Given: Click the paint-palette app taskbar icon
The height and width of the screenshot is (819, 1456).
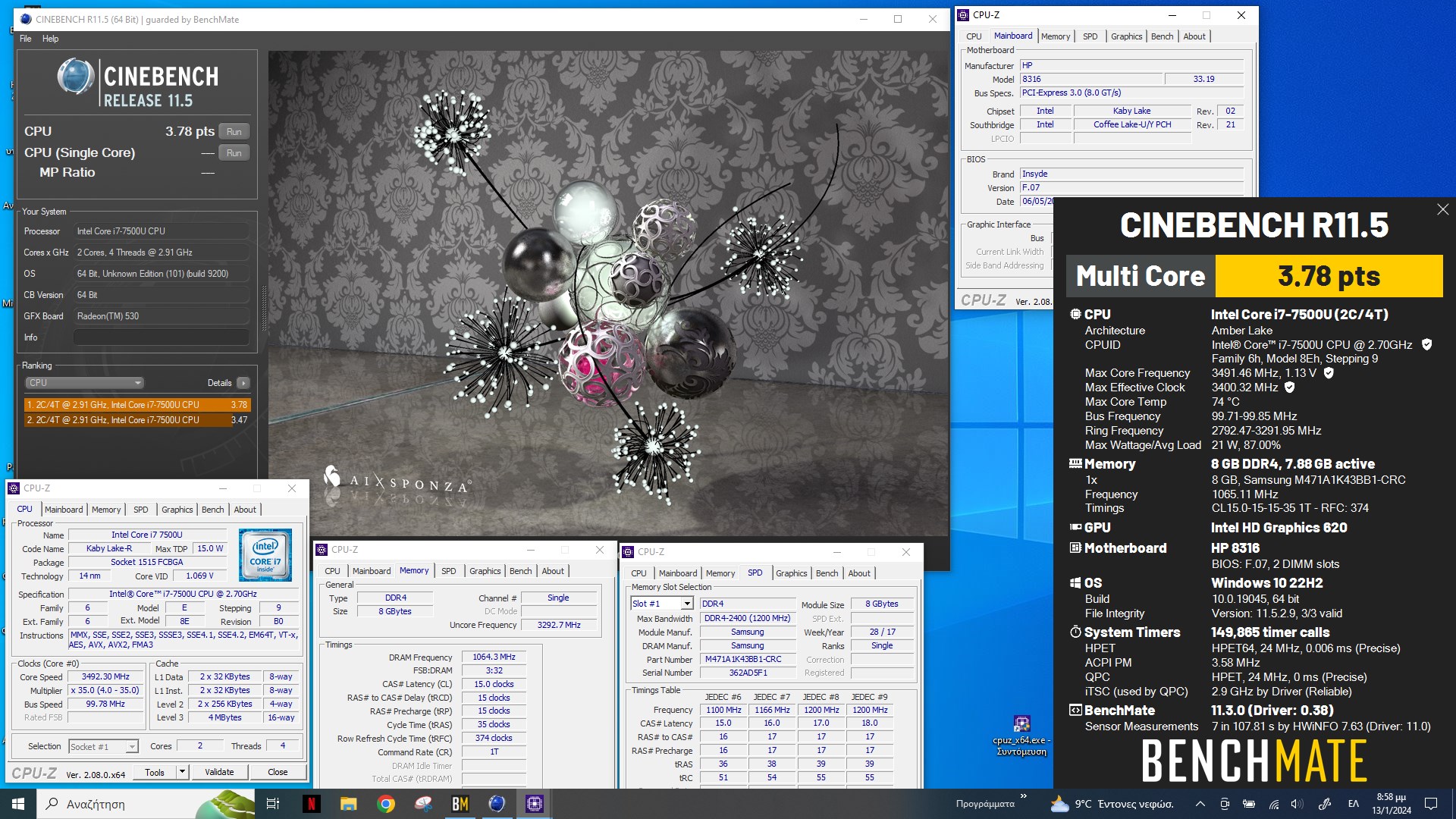Looking at the screenshot, I should pos(423,804).
